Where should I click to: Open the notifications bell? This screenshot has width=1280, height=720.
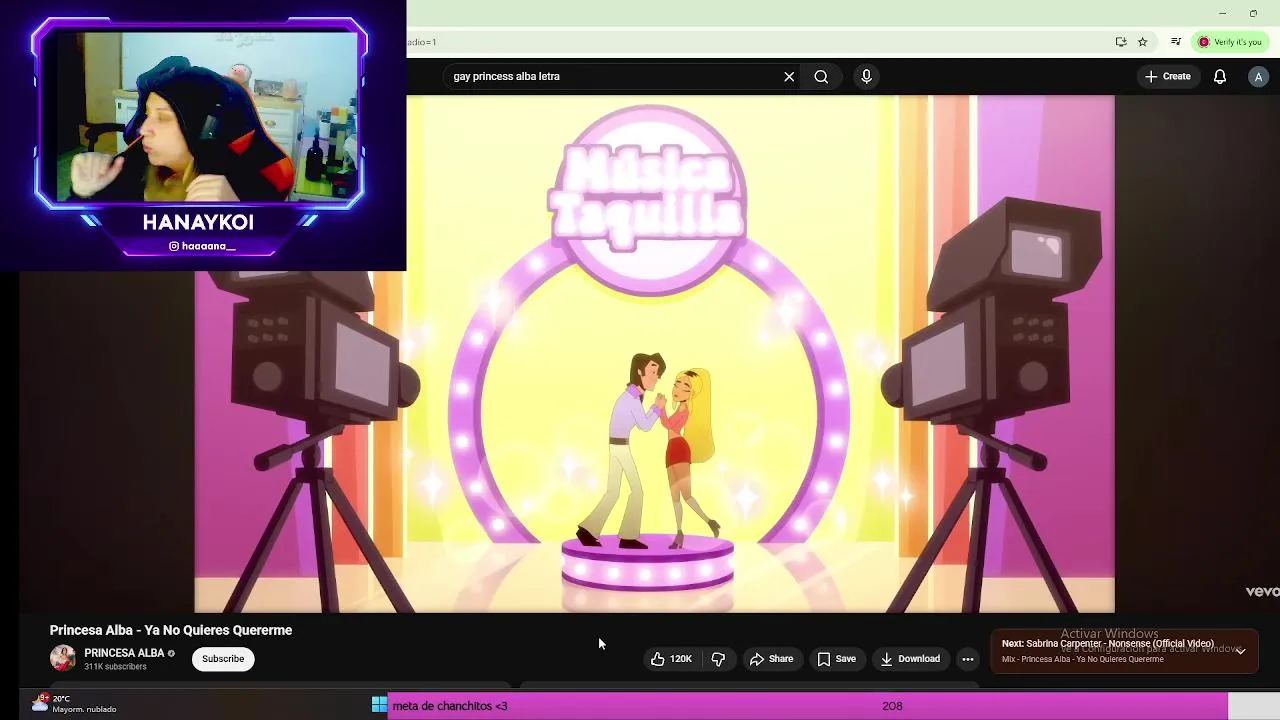click(x=1220, y=76)
